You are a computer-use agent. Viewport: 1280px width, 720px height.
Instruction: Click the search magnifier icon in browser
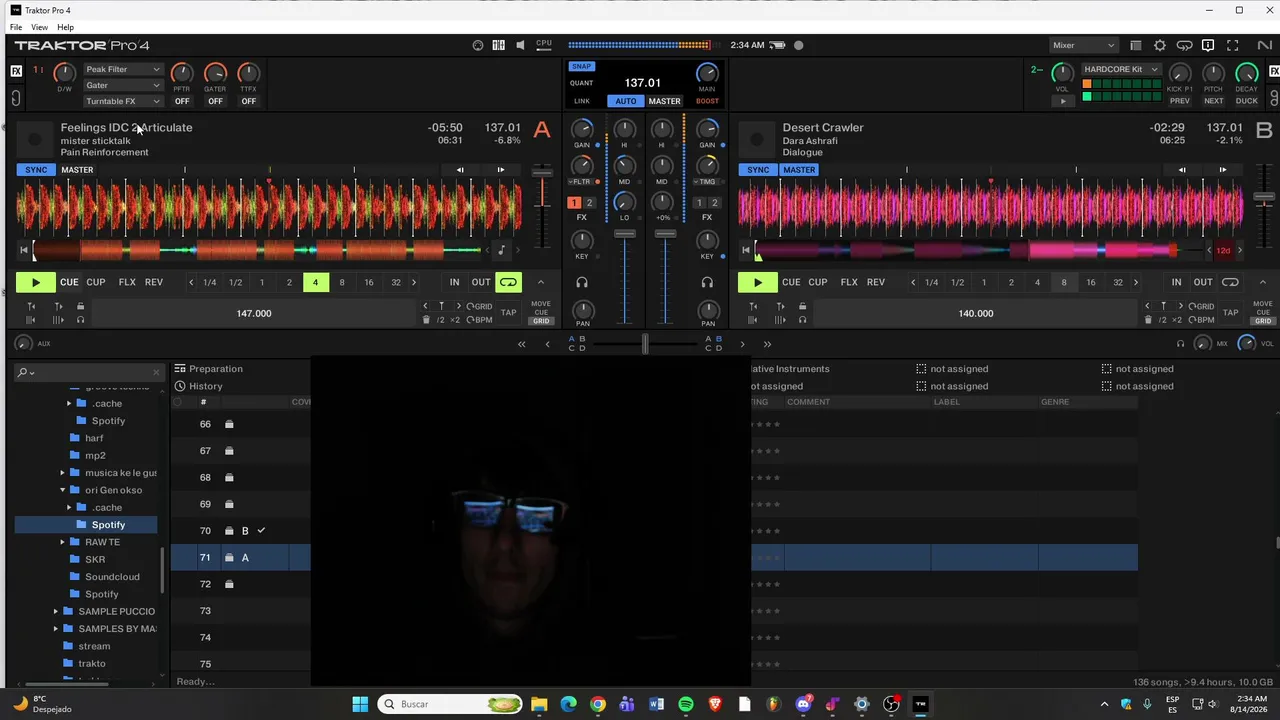[22, 372]
